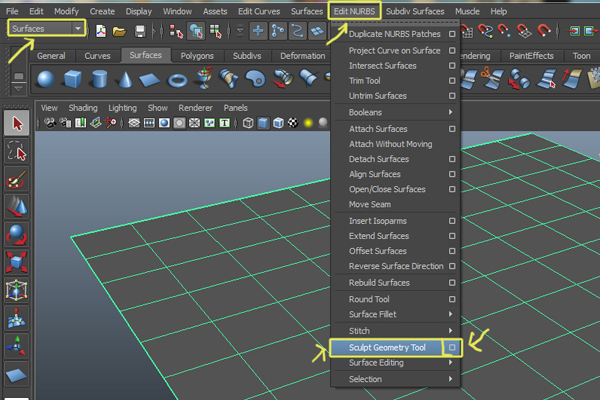Toggle use all lights yellow bulb
600x400 pixels.
(x=308, y=123)
